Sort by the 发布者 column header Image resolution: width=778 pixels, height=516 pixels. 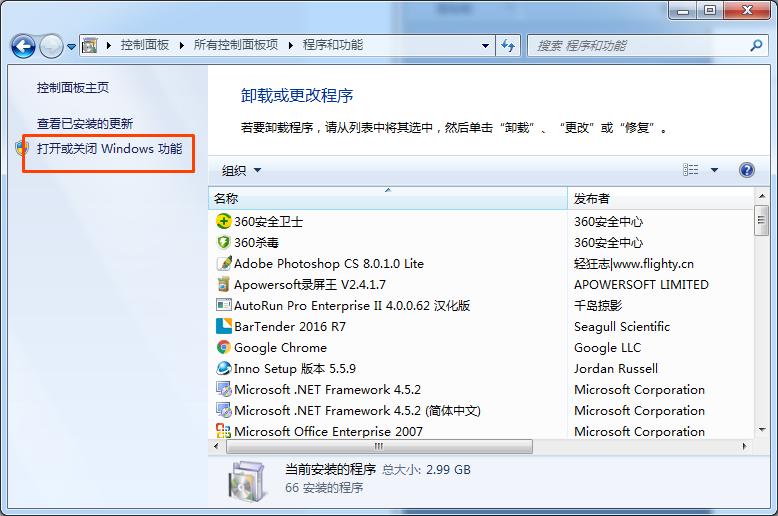pyautogui.click(x=660, y=198)
